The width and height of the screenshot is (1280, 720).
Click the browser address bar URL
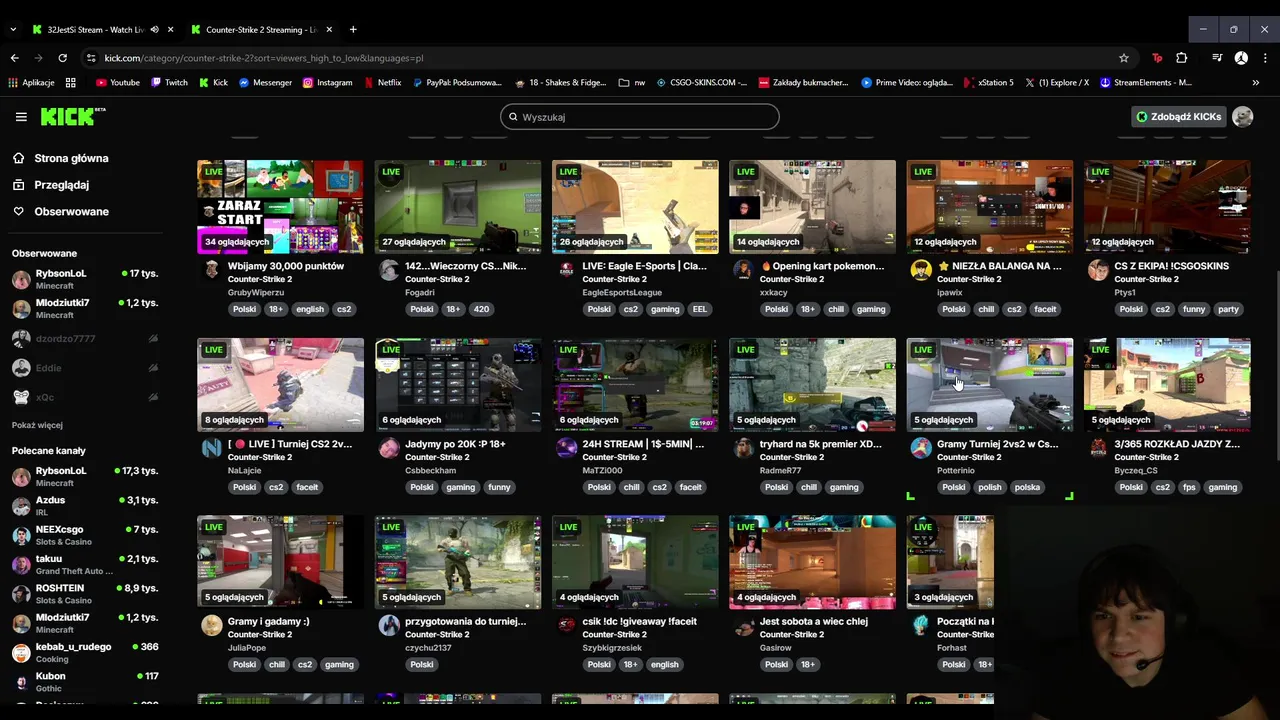pyautogui.click(x=264, y=58)
